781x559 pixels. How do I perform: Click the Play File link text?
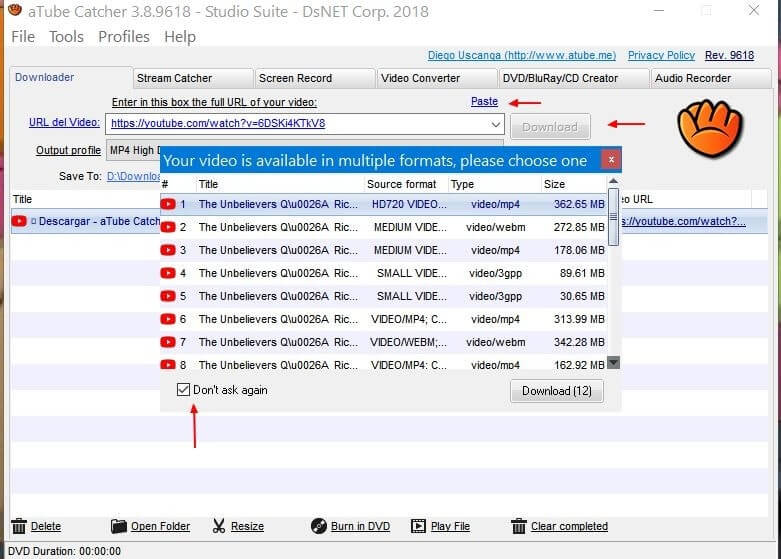450,527
